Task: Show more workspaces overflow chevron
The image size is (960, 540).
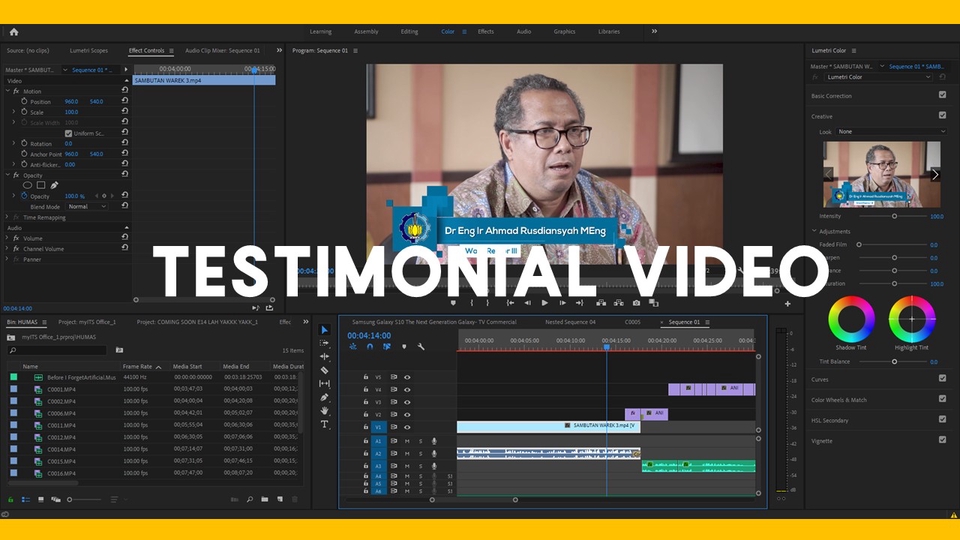Action: tap(654, 31)
